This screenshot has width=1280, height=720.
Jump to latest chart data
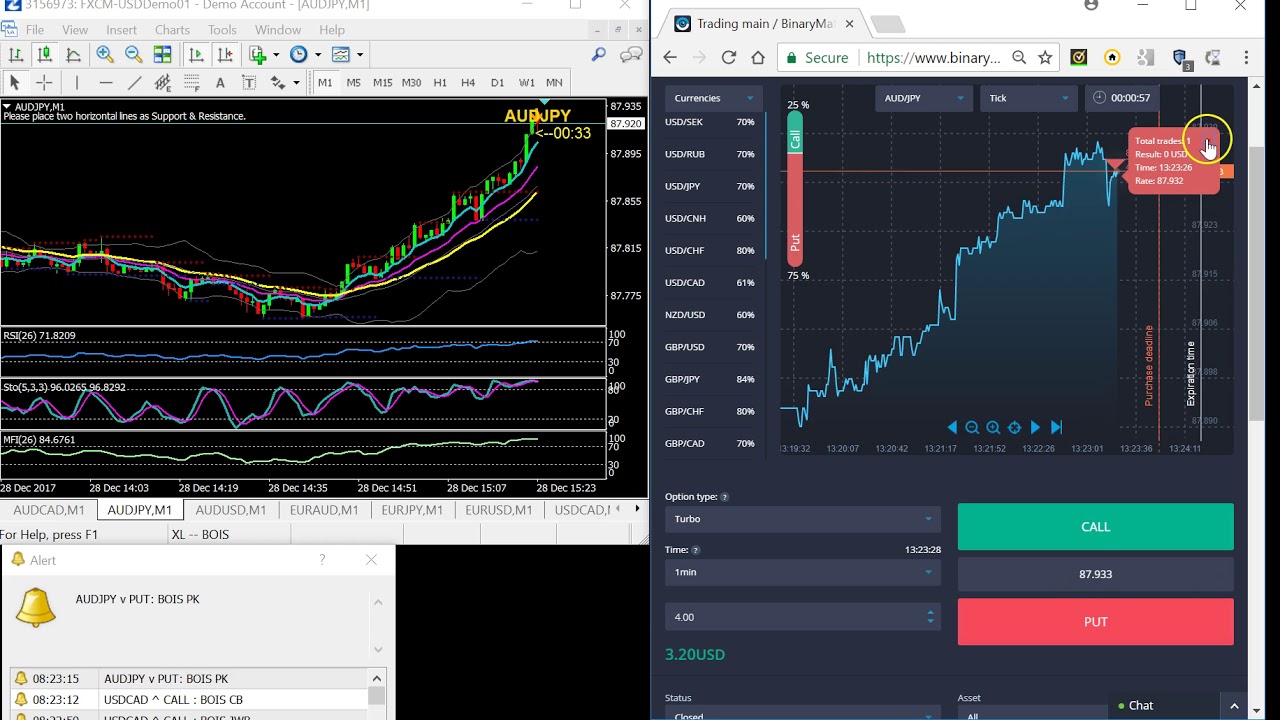1056,427
